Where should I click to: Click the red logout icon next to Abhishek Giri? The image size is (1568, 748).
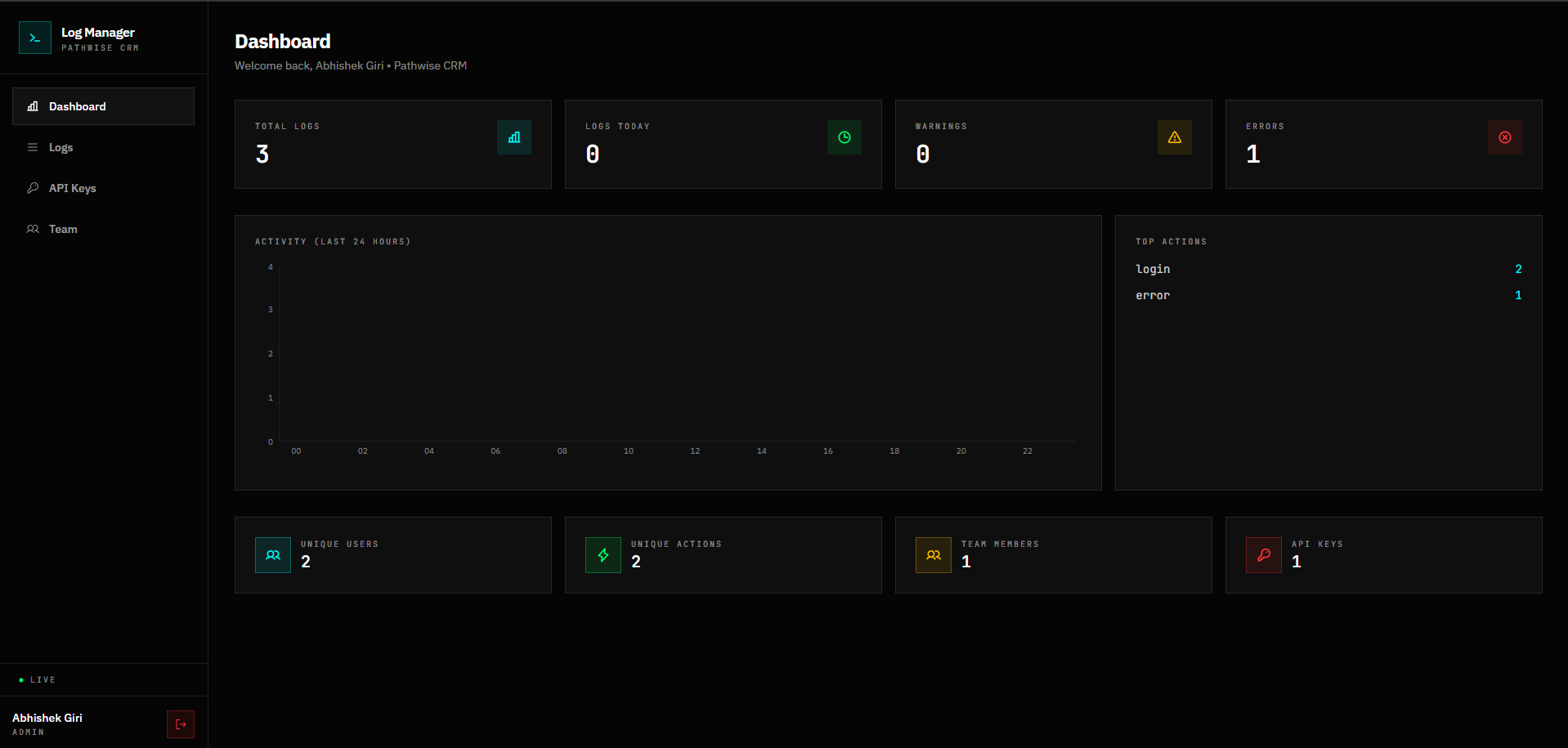(x=180, y=724)
